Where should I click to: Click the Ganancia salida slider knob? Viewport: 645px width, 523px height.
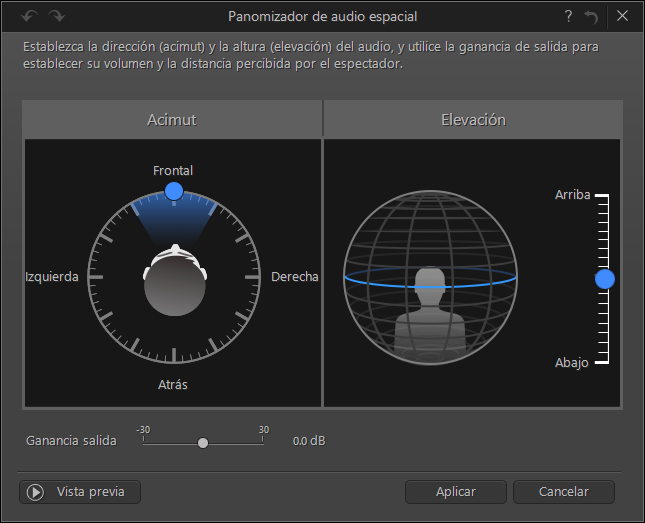tap(203, 443)
